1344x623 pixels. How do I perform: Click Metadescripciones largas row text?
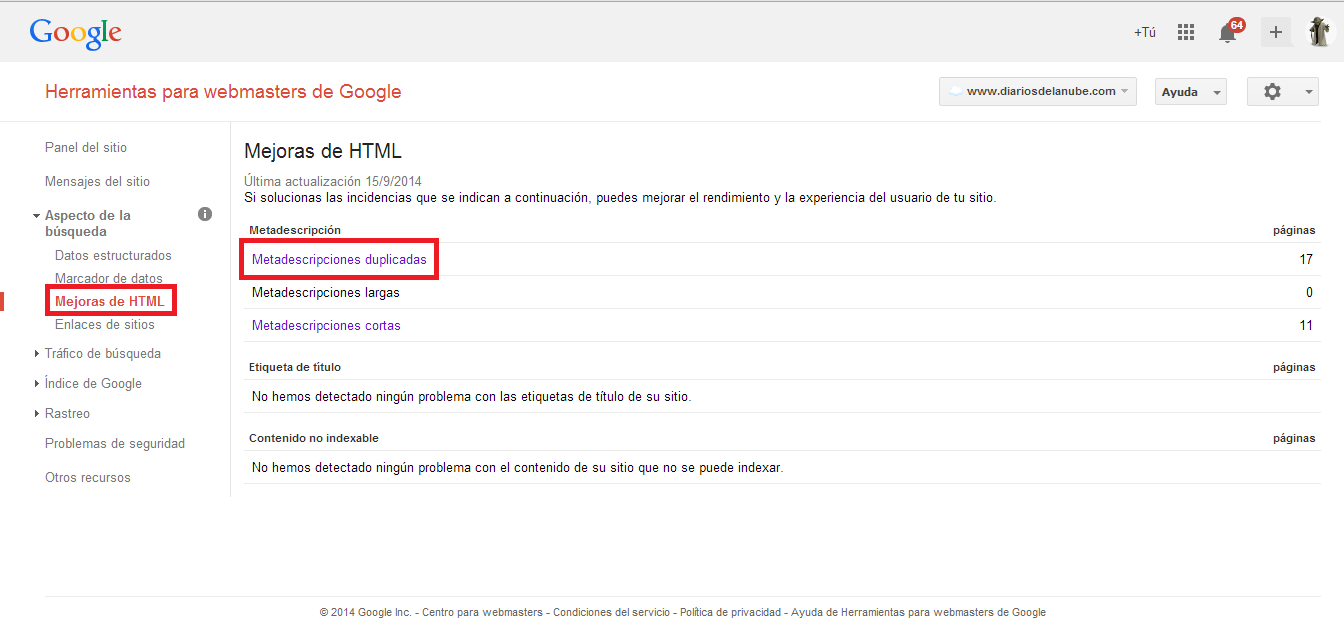[326, 292]
